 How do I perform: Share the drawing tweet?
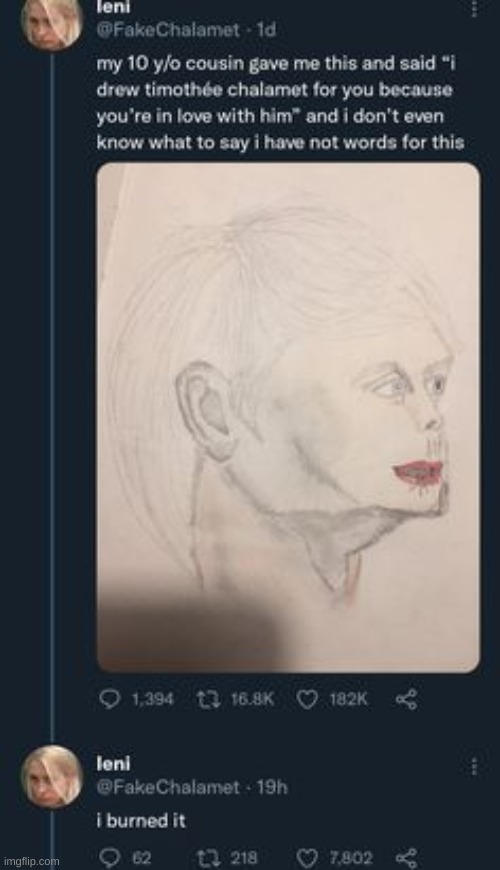coord(406,699)
